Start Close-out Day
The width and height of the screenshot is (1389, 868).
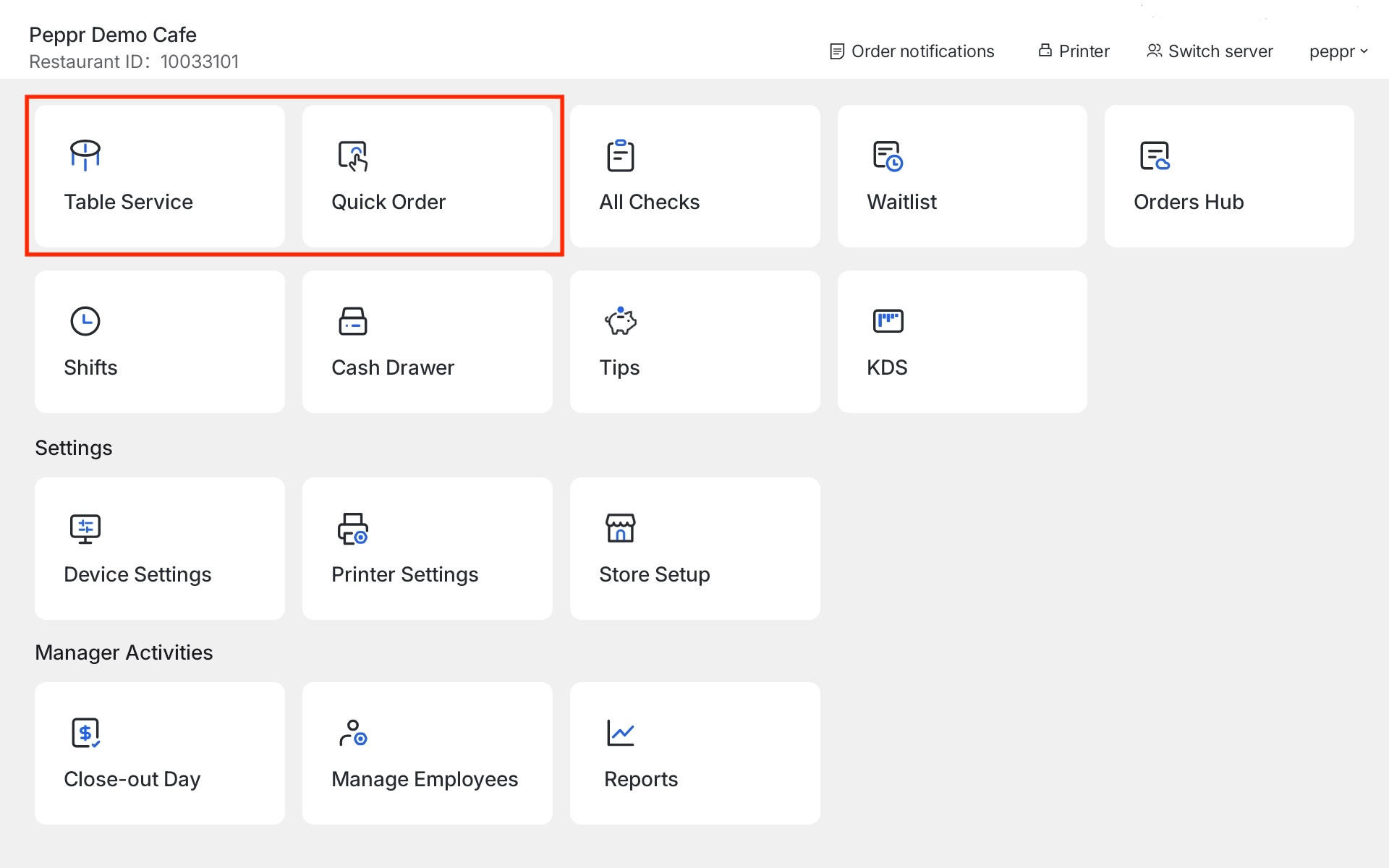(x=159, y=753)
